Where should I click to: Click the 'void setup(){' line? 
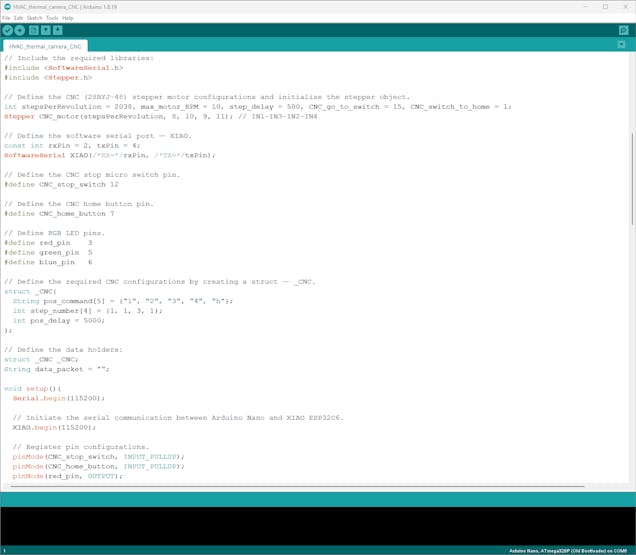click(x=32, y=389)
